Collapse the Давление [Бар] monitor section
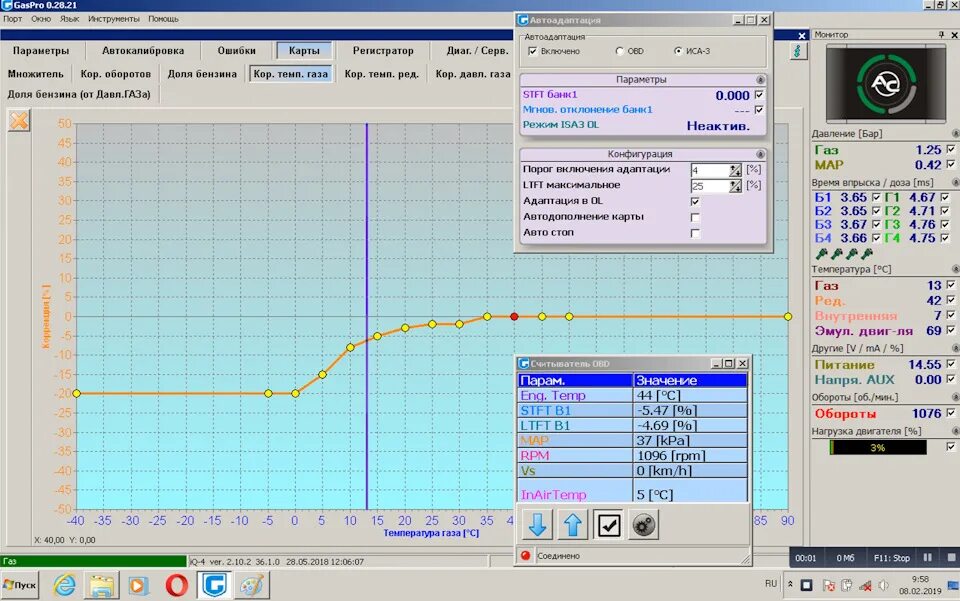Viewport: 960px width, 601px height. [x=955, y=133]
